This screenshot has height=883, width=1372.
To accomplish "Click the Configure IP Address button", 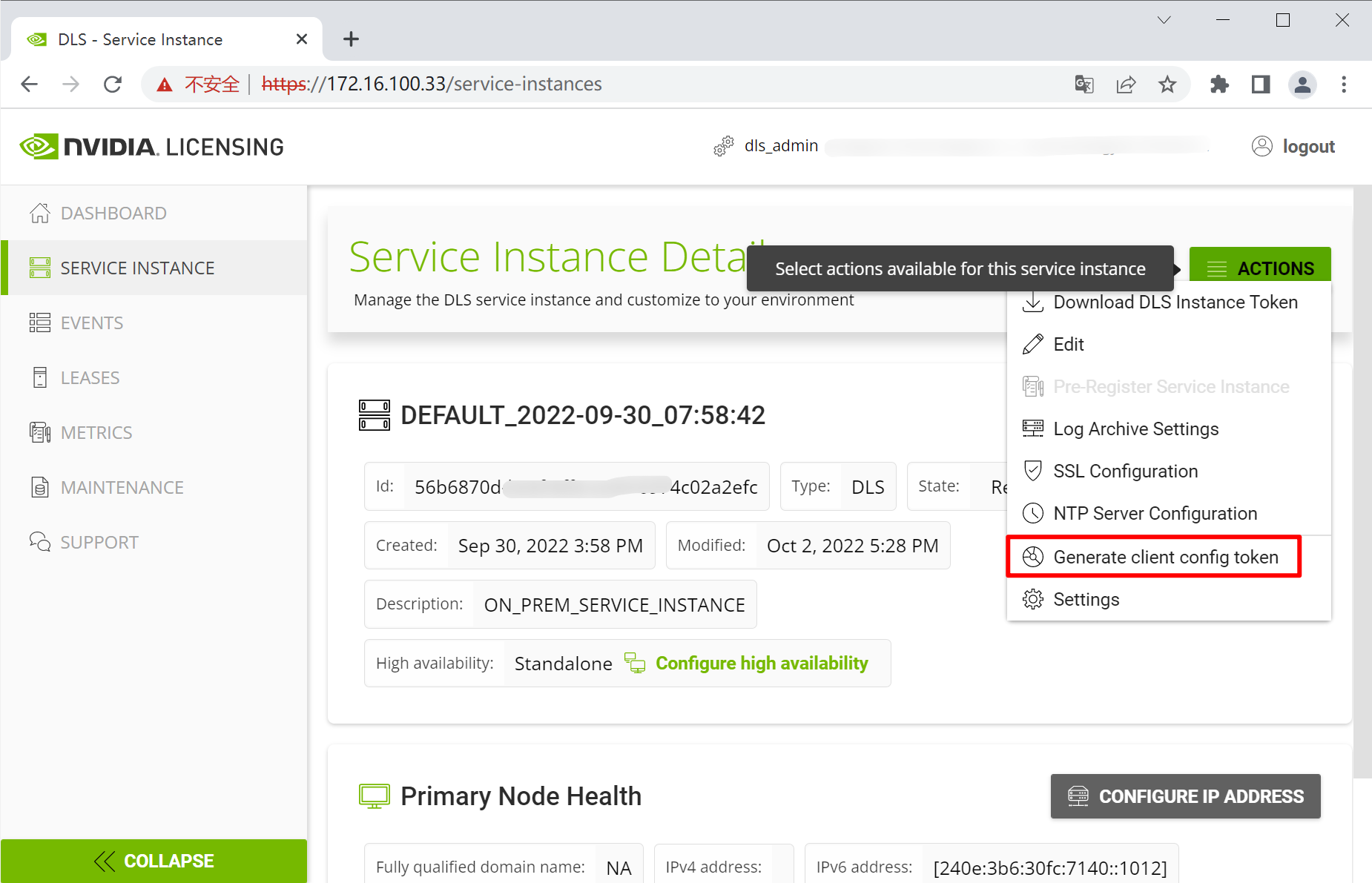I will pos(1185,796).
